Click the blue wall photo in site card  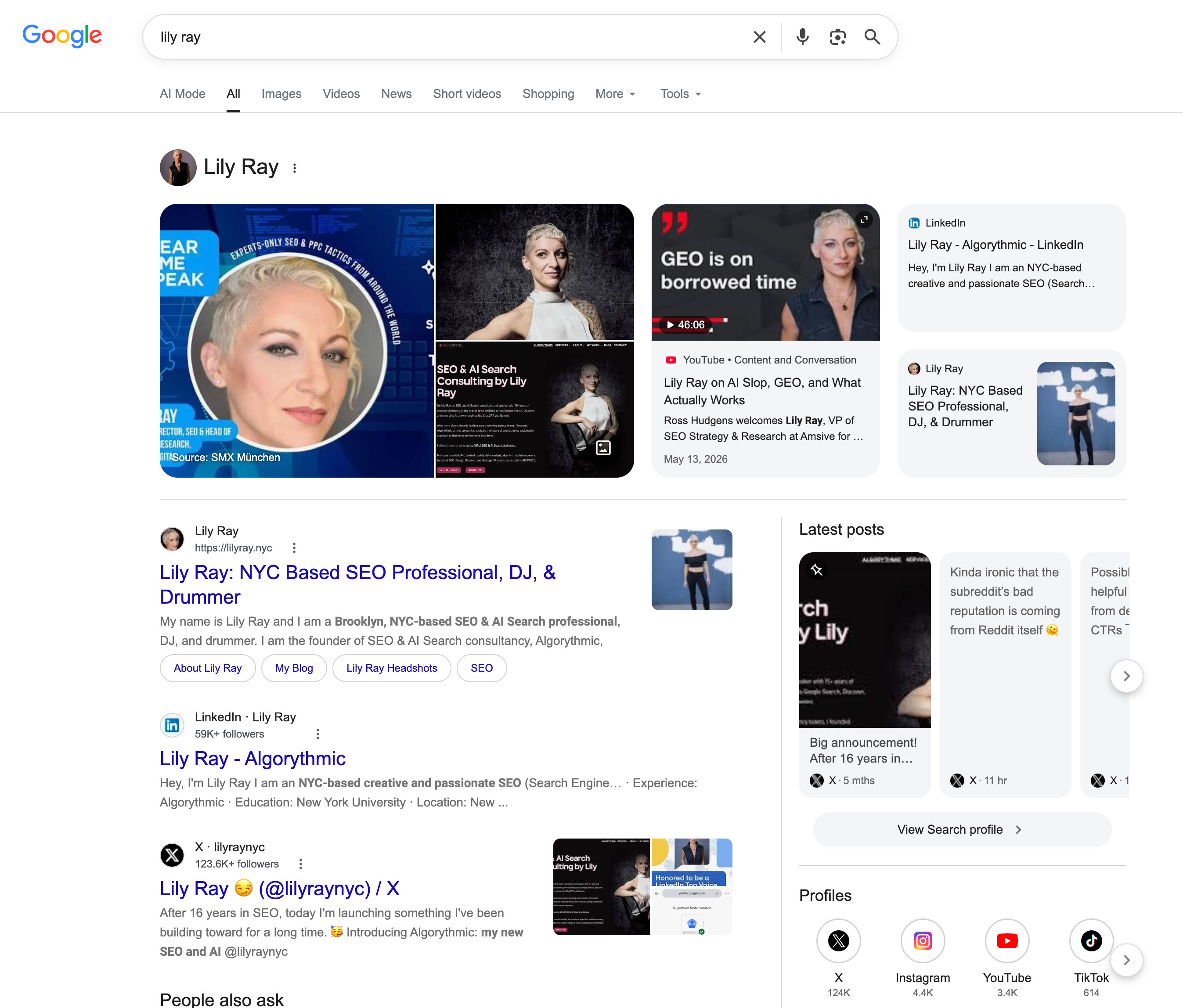(1076, 413)
